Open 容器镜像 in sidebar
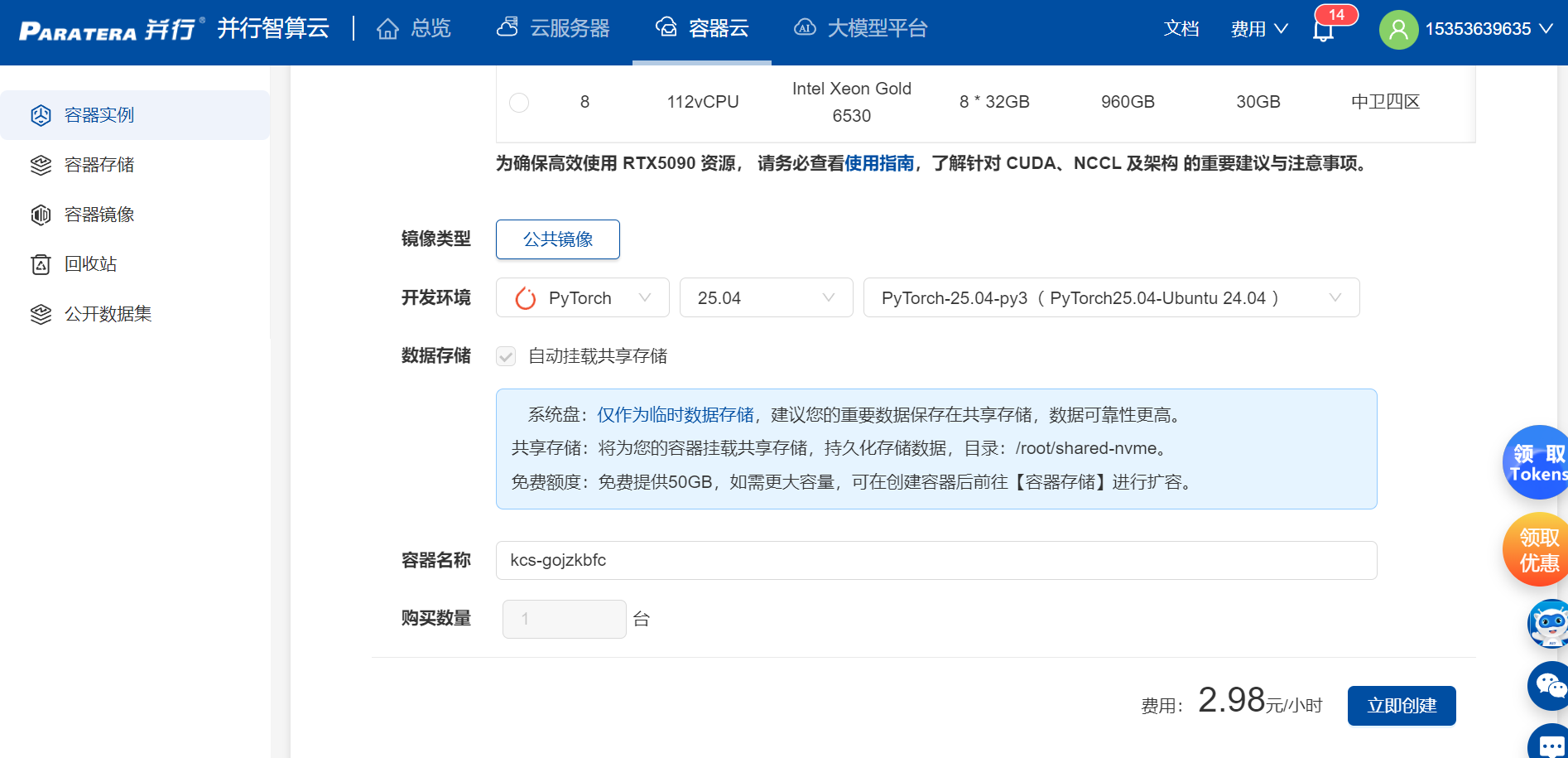The height and width of the screenshot is (758, 1568). 135,215
